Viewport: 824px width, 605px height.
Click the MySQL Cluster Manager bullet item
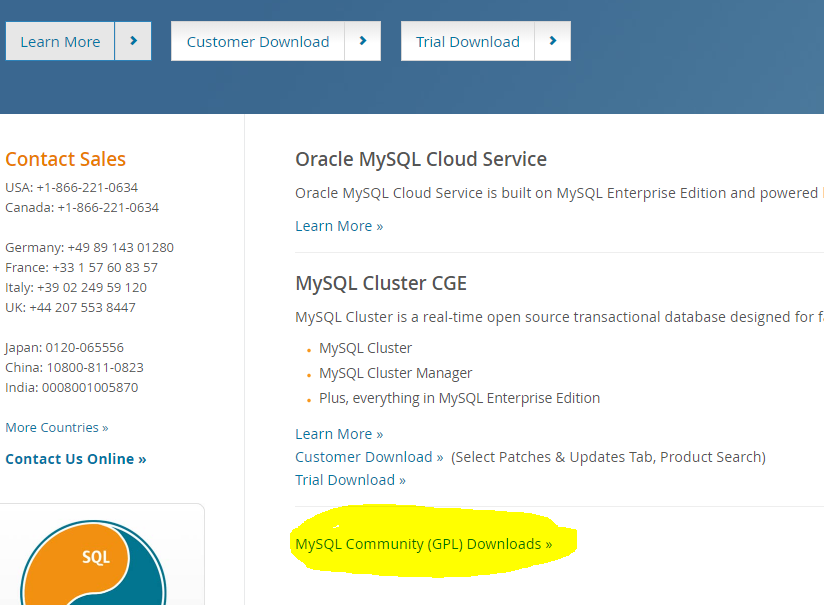tap(396, 373)
